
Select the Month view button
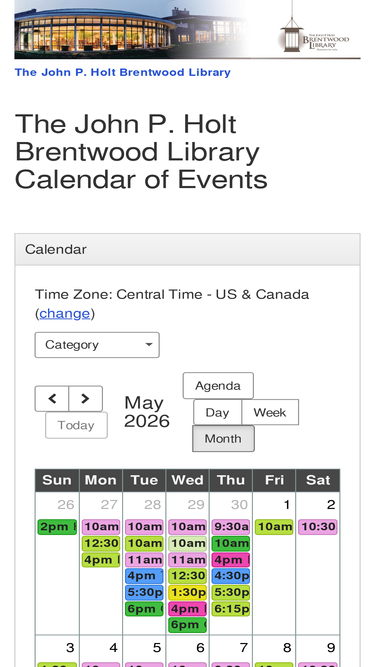pos(223,439)
